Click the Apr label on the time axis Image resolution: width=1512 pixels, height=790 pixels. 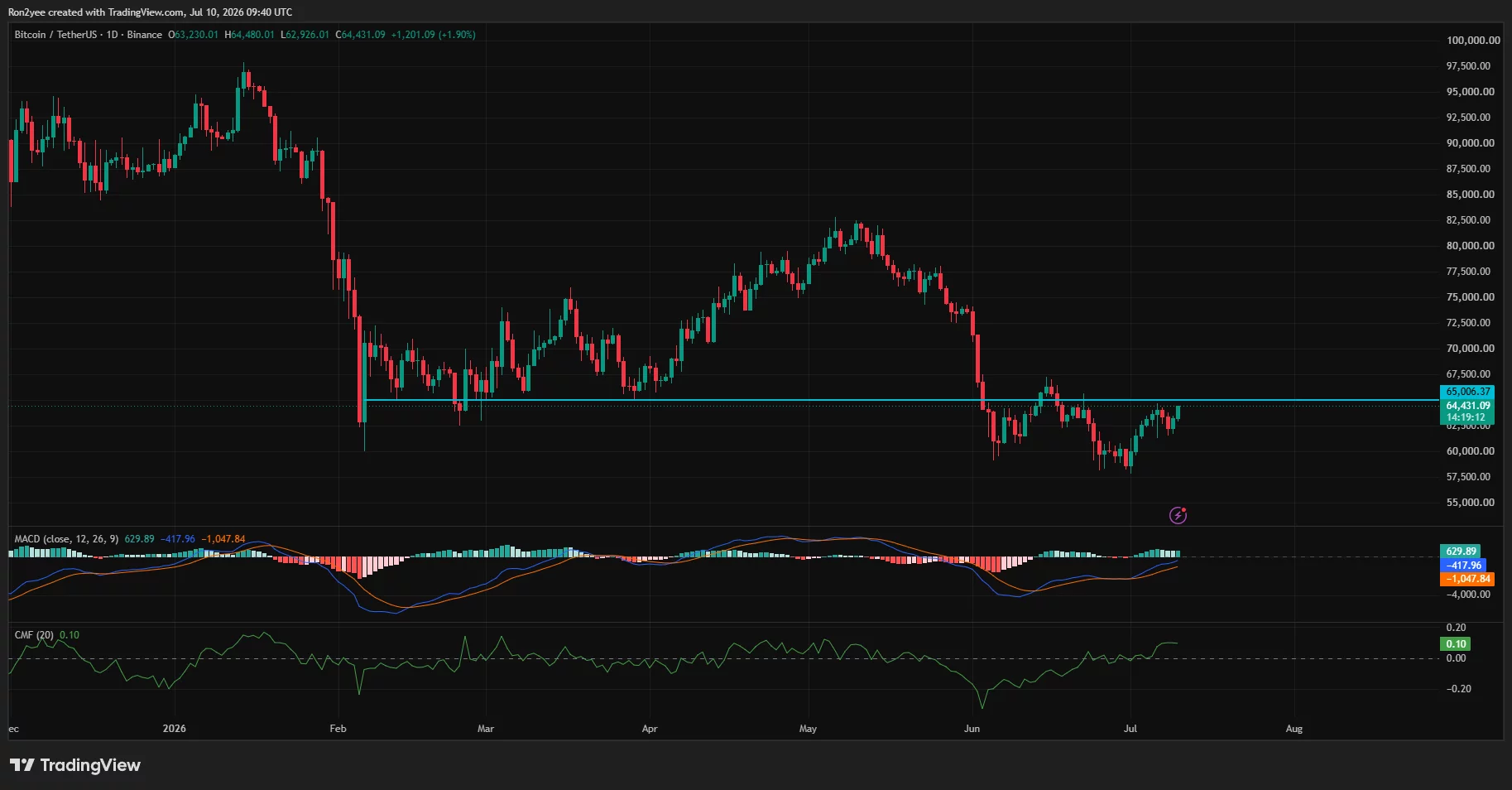[650, 729]
